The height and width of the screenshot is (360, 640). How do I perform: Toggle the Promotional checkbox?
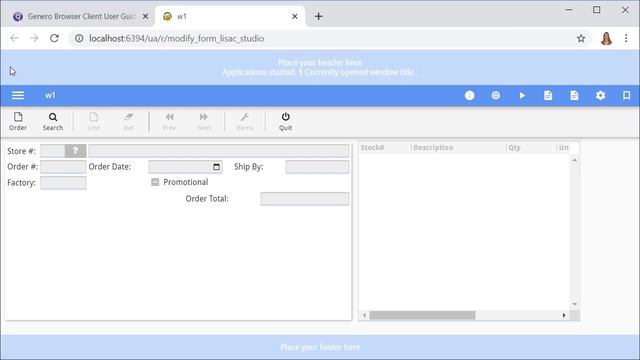click(155, 182)
